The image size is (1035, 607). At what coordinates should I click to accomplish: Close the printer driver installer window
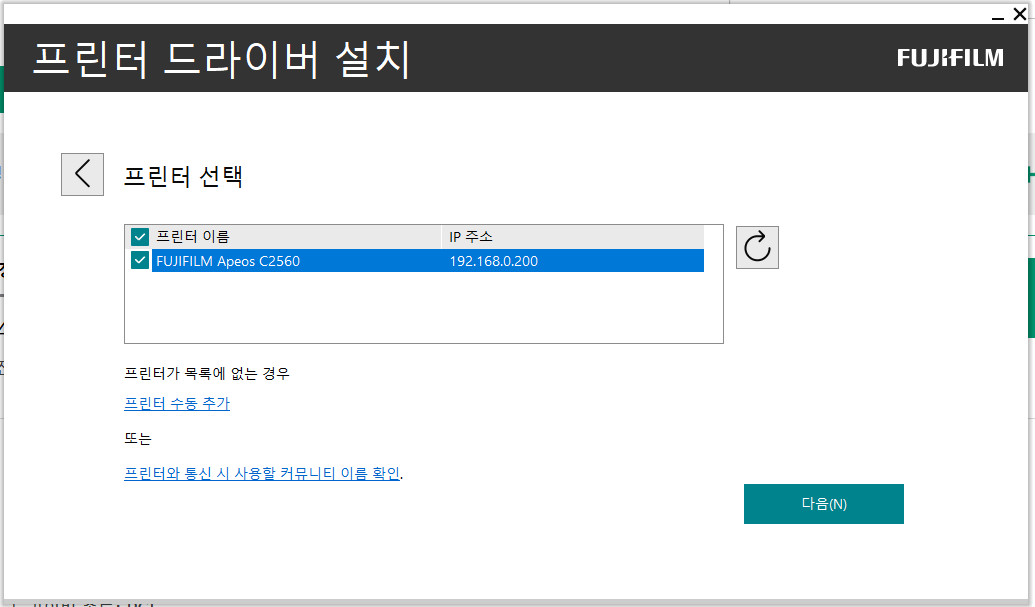[1020, 14]
